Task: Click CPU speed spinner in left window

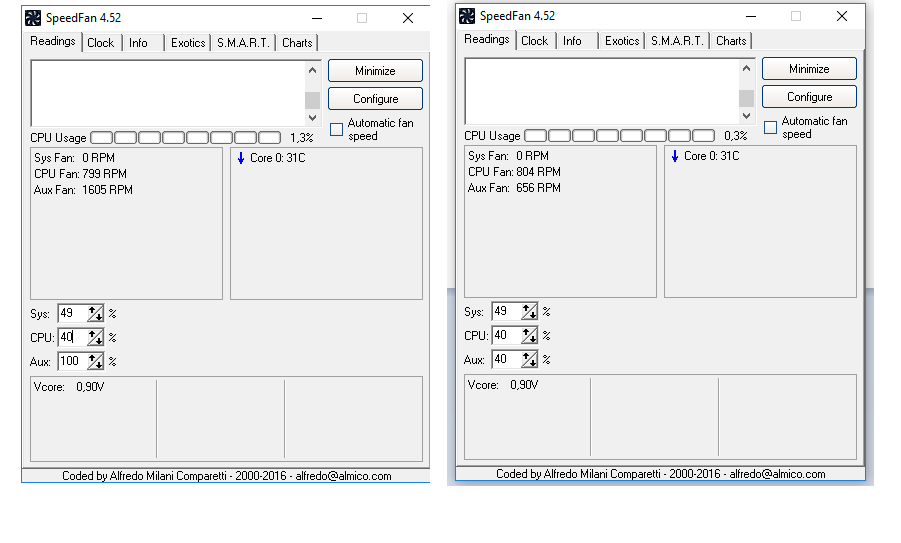Action: (x=95, y=337)
